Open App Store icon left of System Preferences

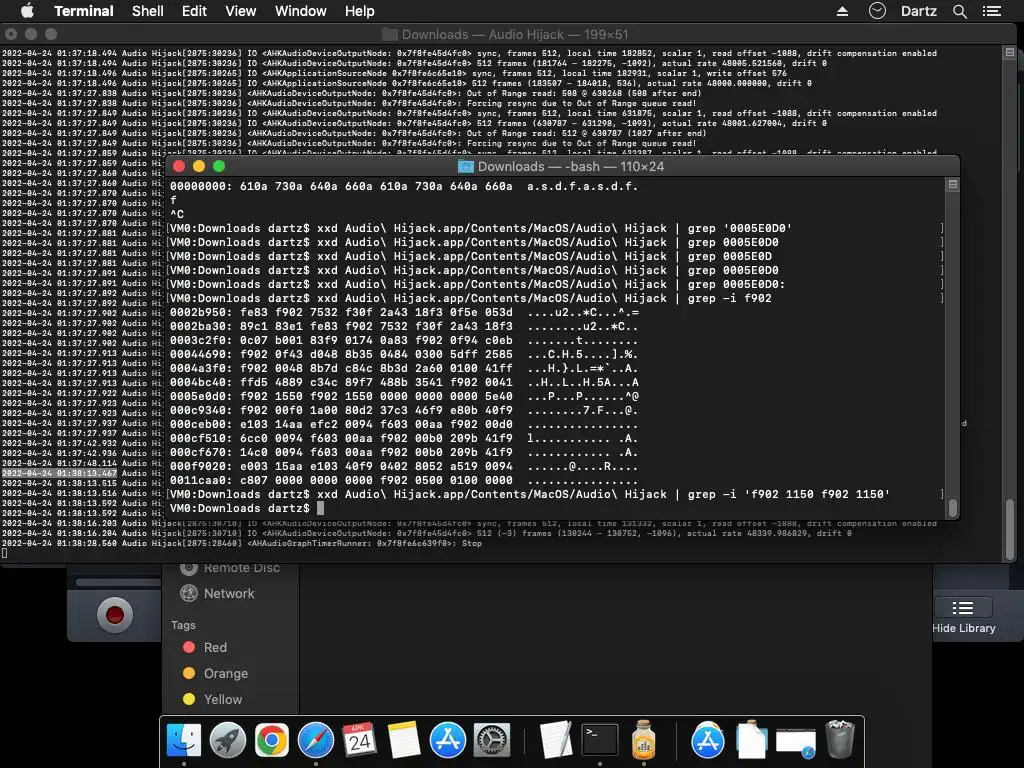point(447,740)
